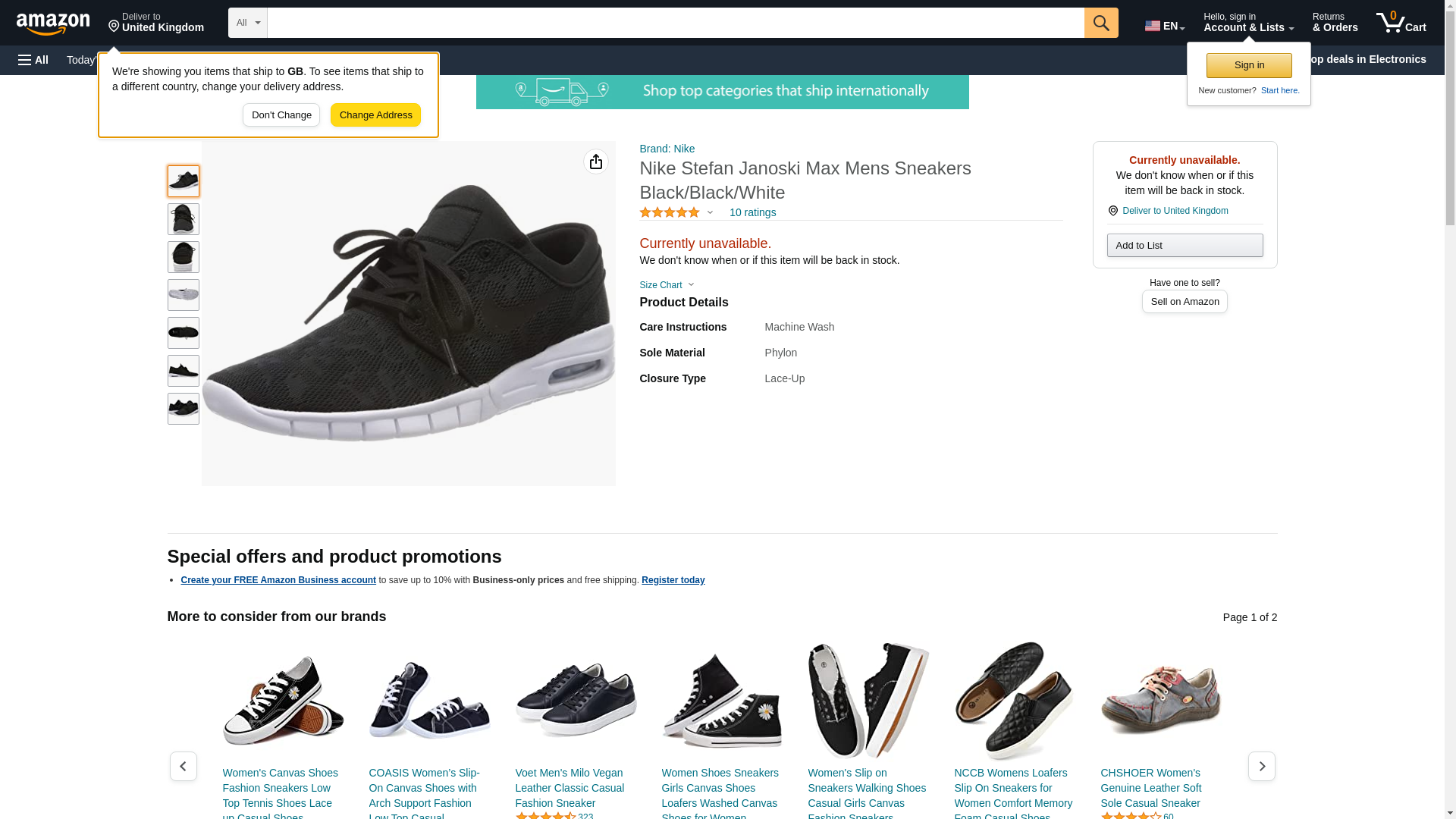Viewport: 1456px width, 819px height.
Task: Open the EN language selector
Action: point(1164,25)
